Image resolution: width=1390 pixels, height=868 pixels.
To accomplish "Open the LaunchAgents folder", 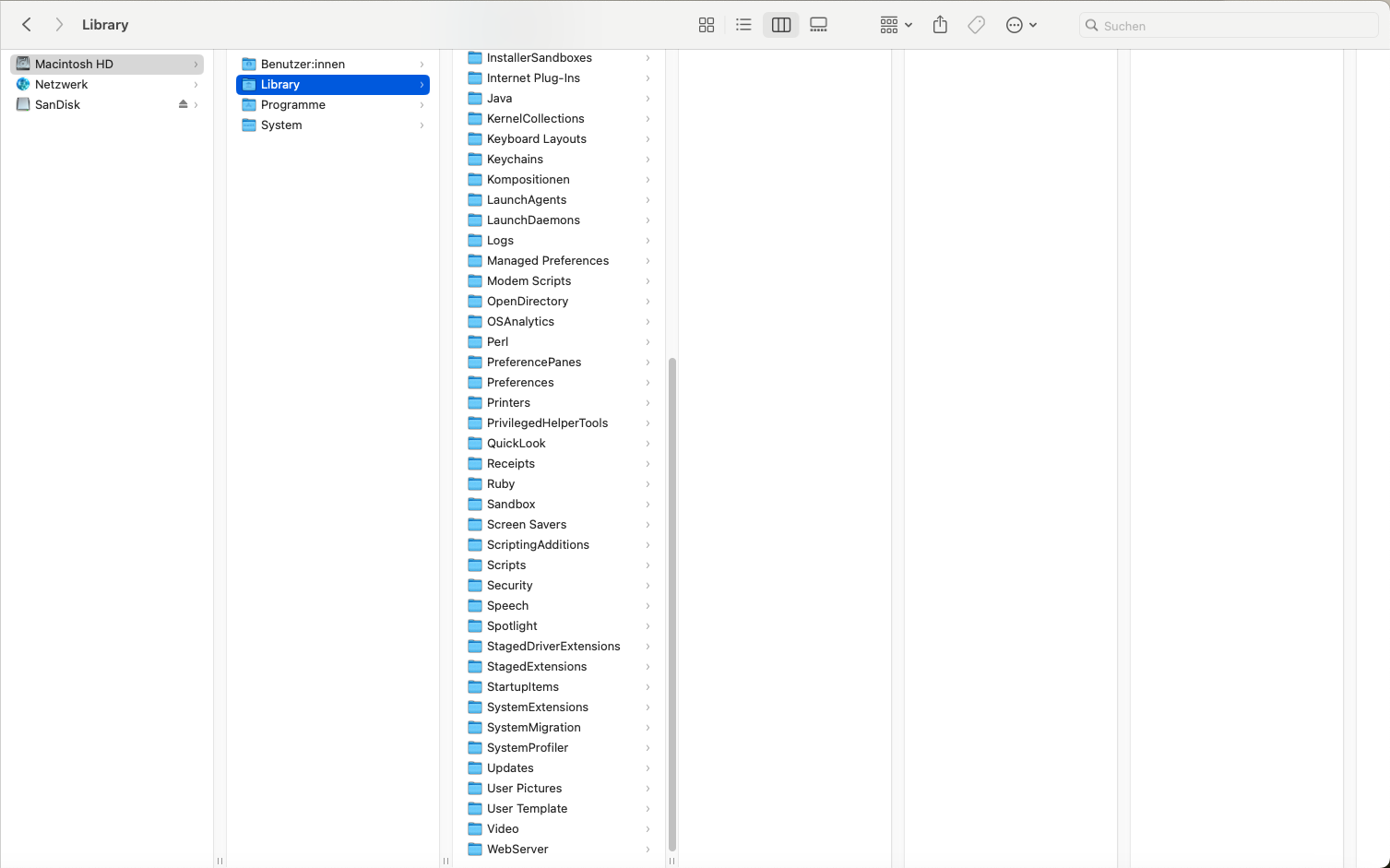I will click(x=559, y=199).
